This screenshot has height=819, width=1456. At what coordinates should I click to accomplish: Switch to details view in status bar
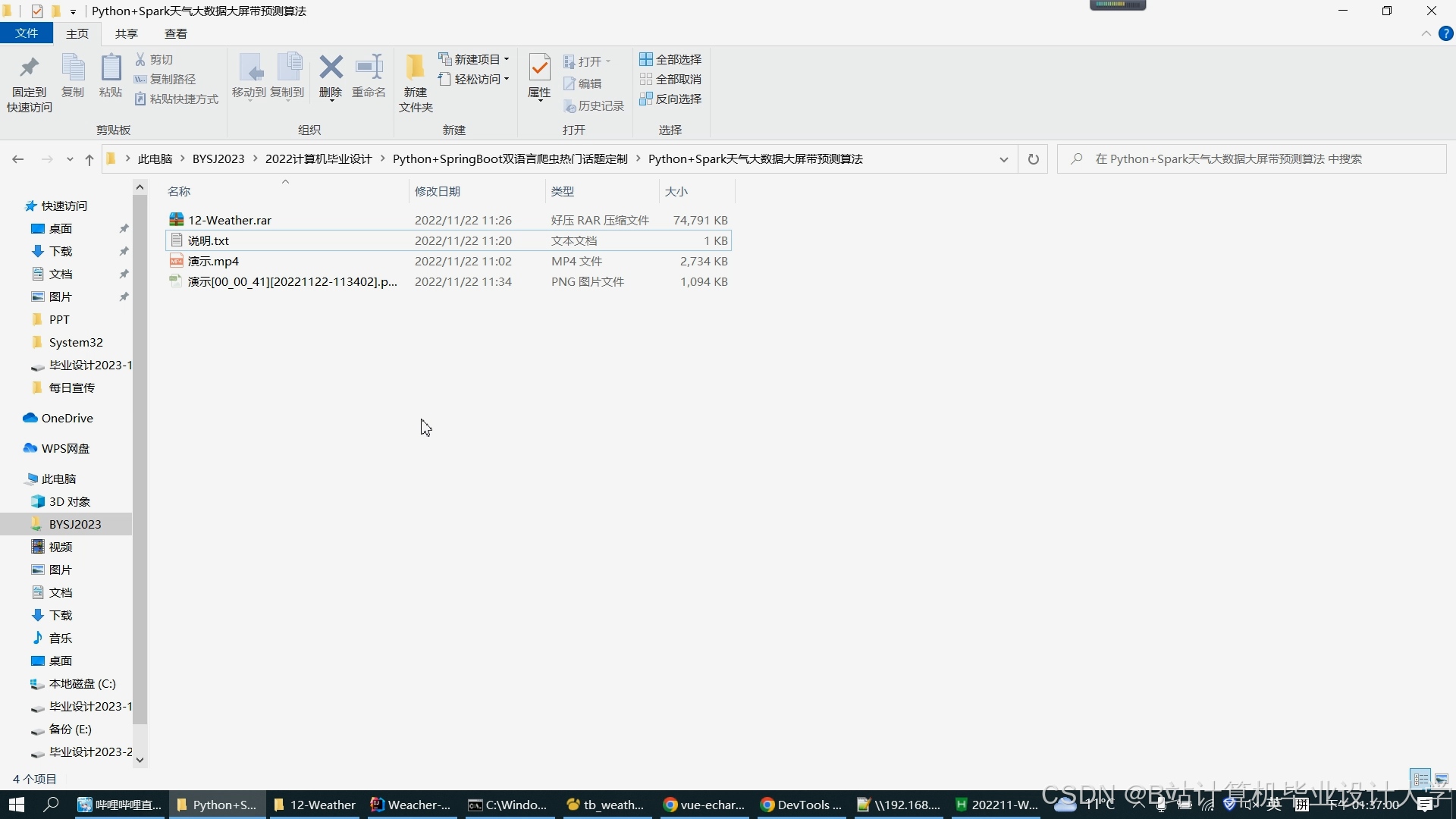click(x=1420, y=779)
